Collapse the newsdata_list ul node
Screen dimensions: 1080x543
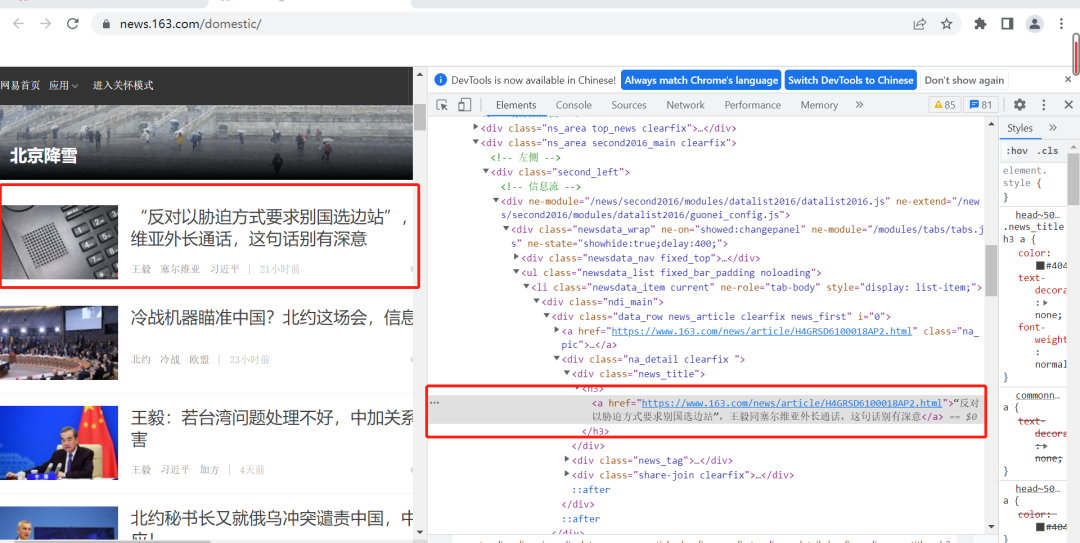[x=516, y=273]
